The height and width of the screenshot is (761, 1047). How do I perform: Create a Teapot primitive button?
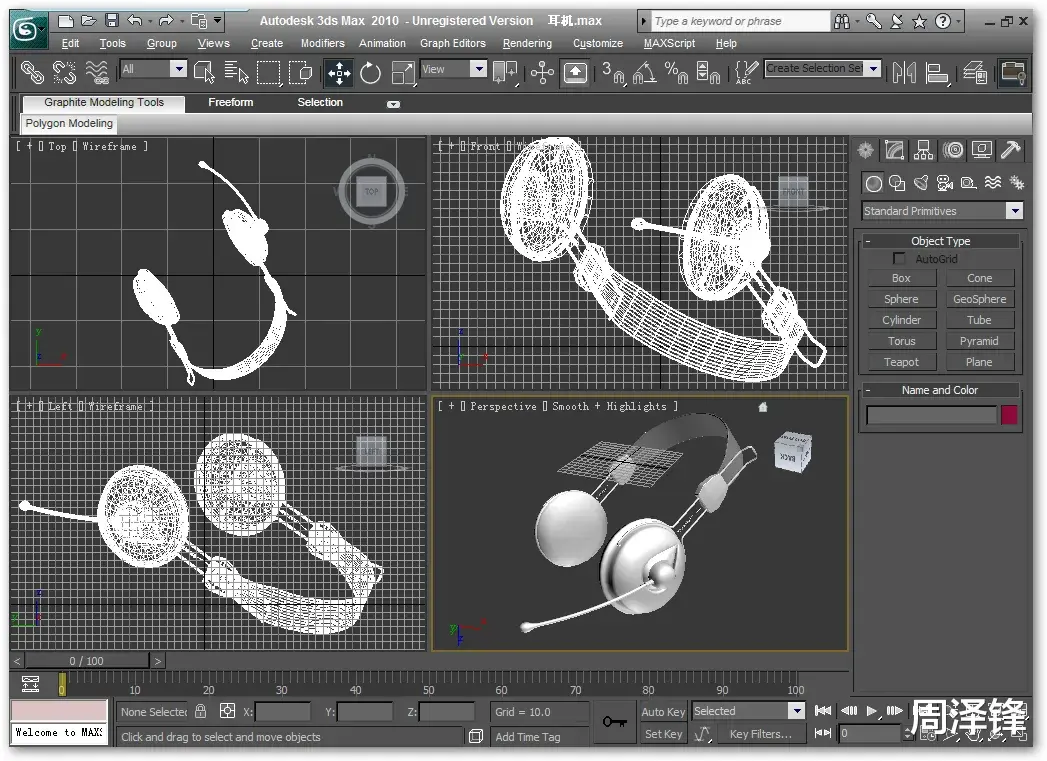[x=901, y=362]
